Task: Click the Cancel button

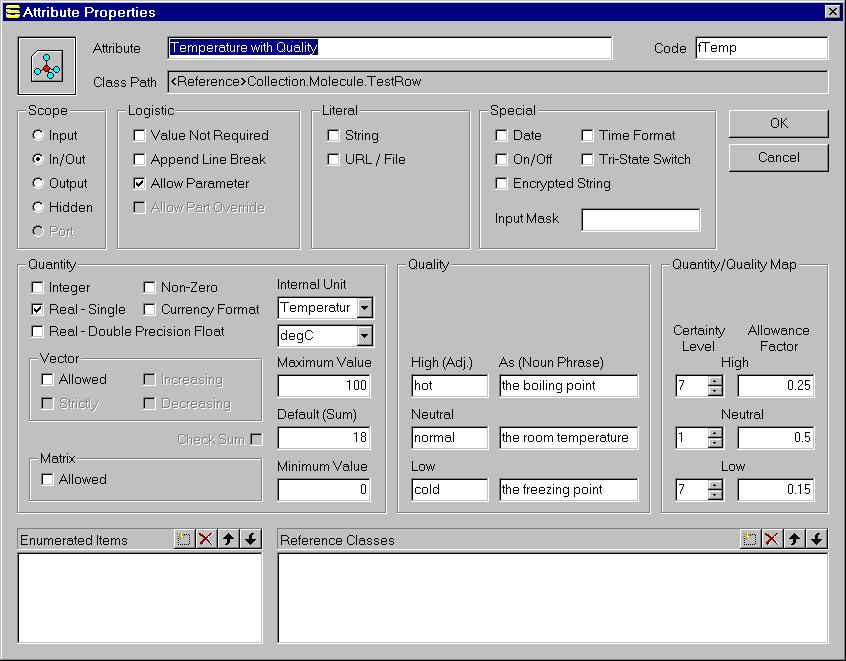Action: point(778,157)
